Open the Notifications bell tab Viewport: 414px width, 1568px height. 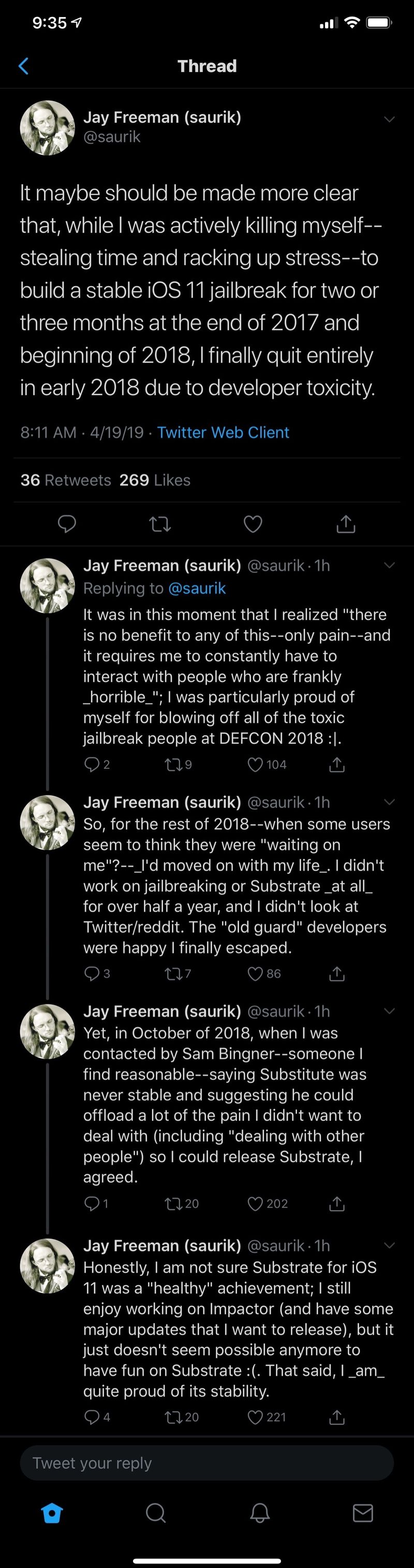(x=260, y=1513)
